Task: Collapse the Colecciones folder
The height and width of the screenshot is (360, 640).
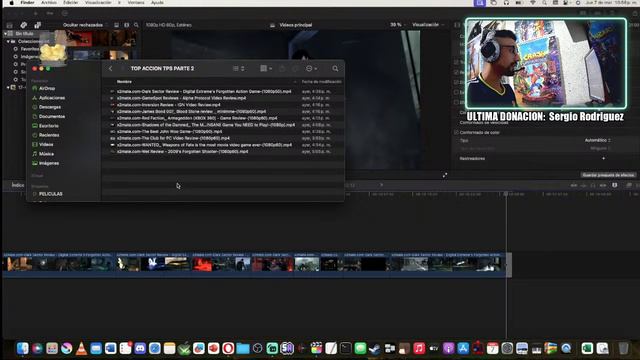Action: pyautogui.click(x=8, y=41)
